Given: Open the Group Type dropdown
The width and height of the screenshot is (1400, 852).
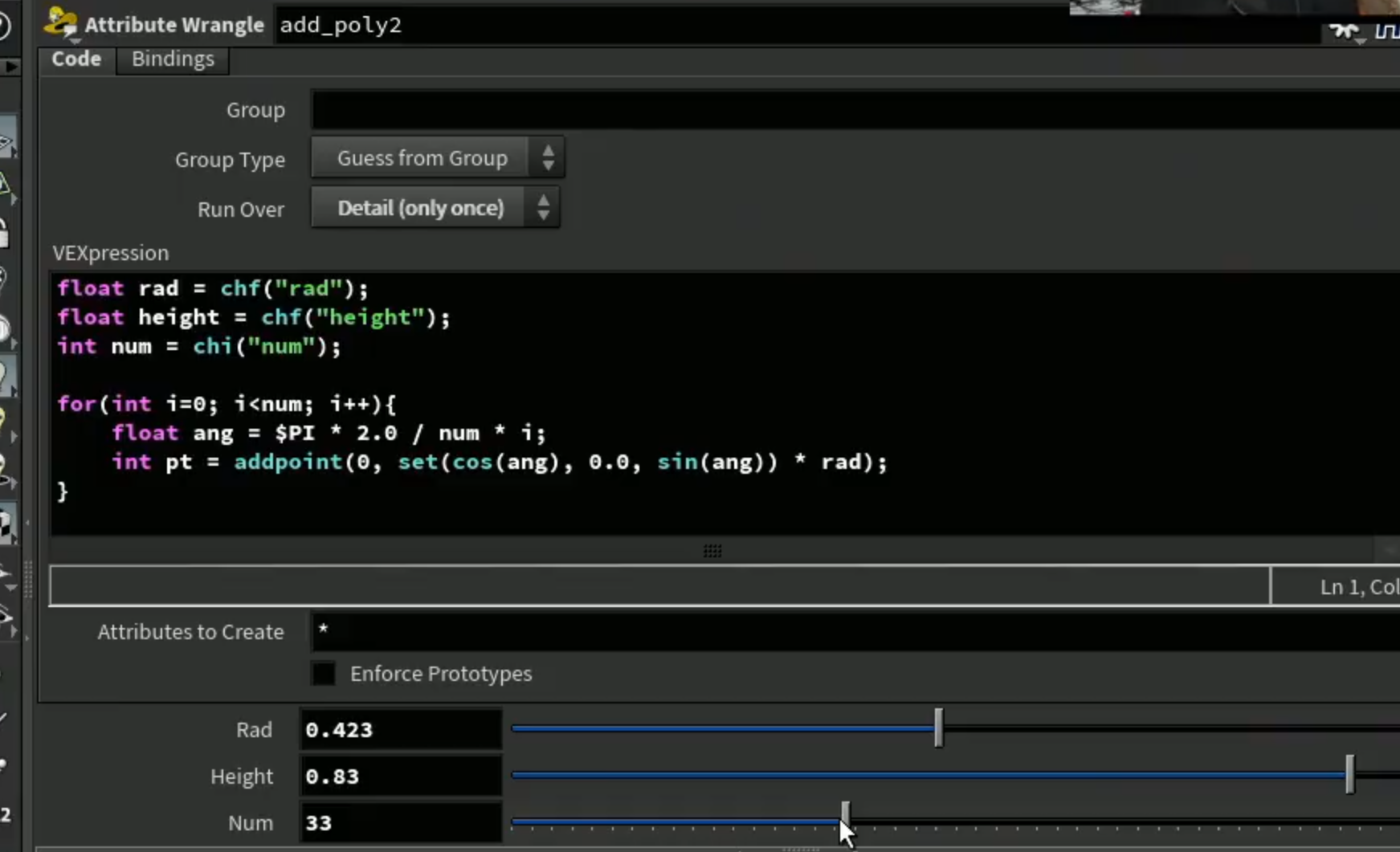Looking at the screenshot, I should coord(437,157).
